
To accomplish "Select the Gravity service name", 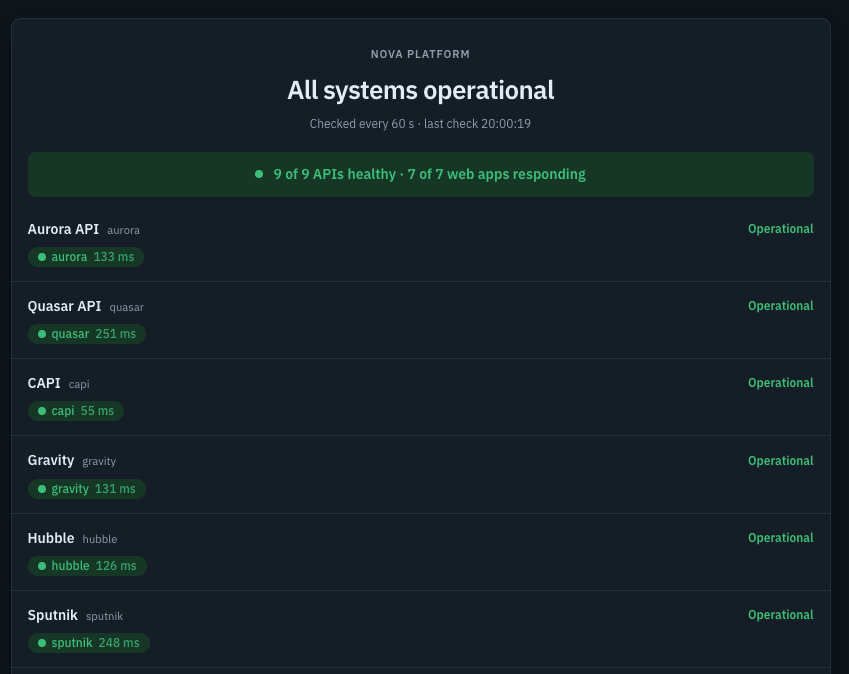I will coord(51,460).
